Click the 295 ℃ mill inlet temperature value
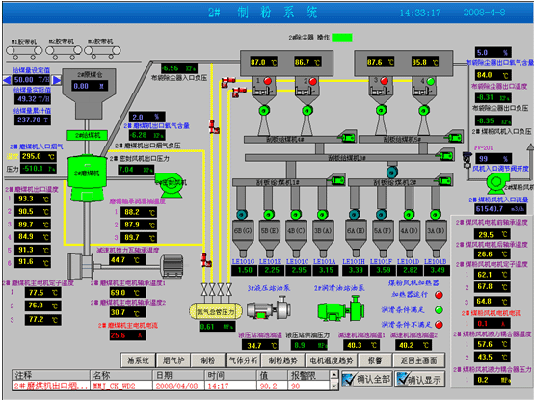This screenshot has width=534, height=400. (38, 157)
